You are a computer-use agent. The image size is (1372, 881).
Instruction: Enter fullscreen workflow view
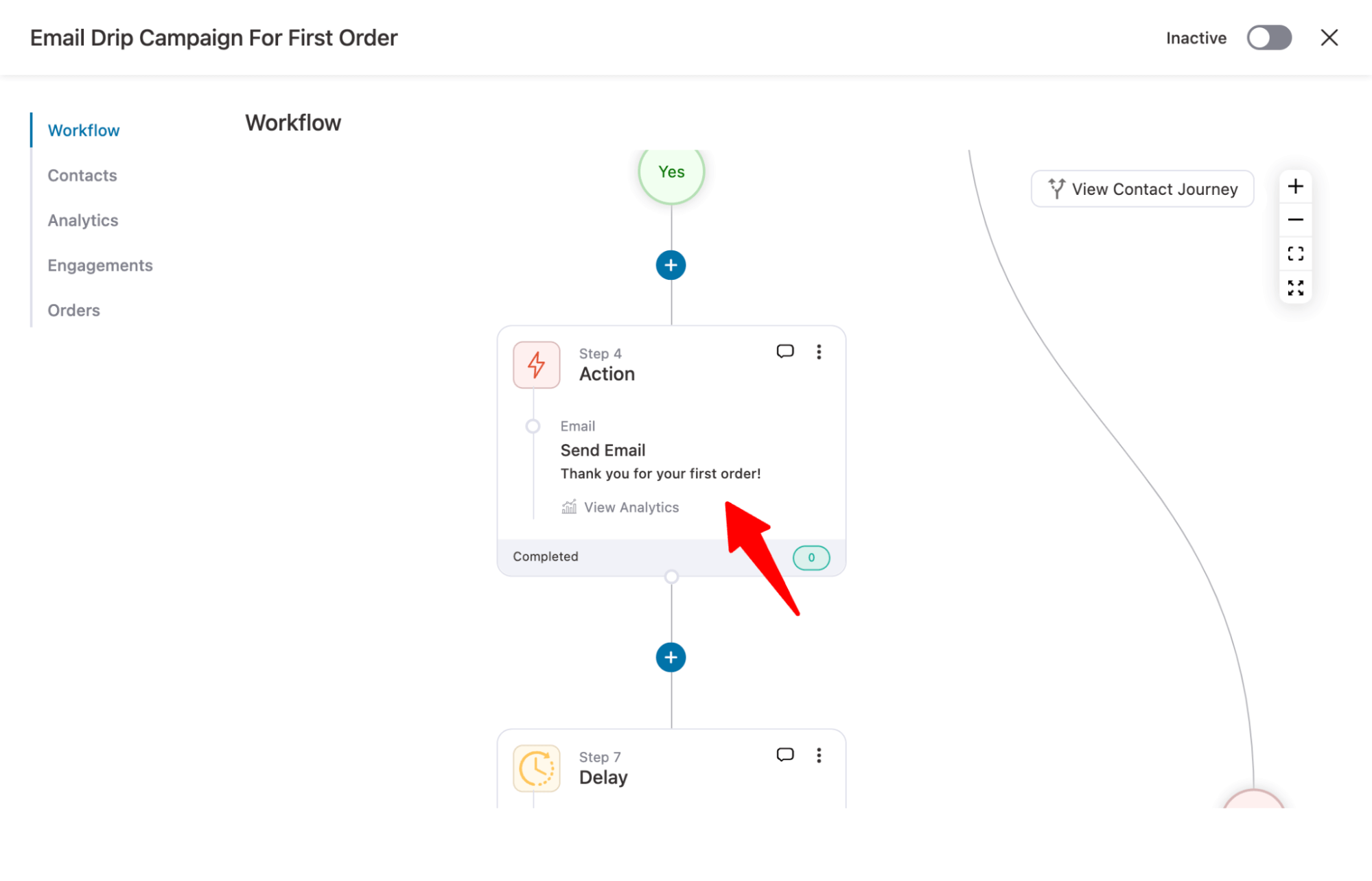(x=1296, y=287)
